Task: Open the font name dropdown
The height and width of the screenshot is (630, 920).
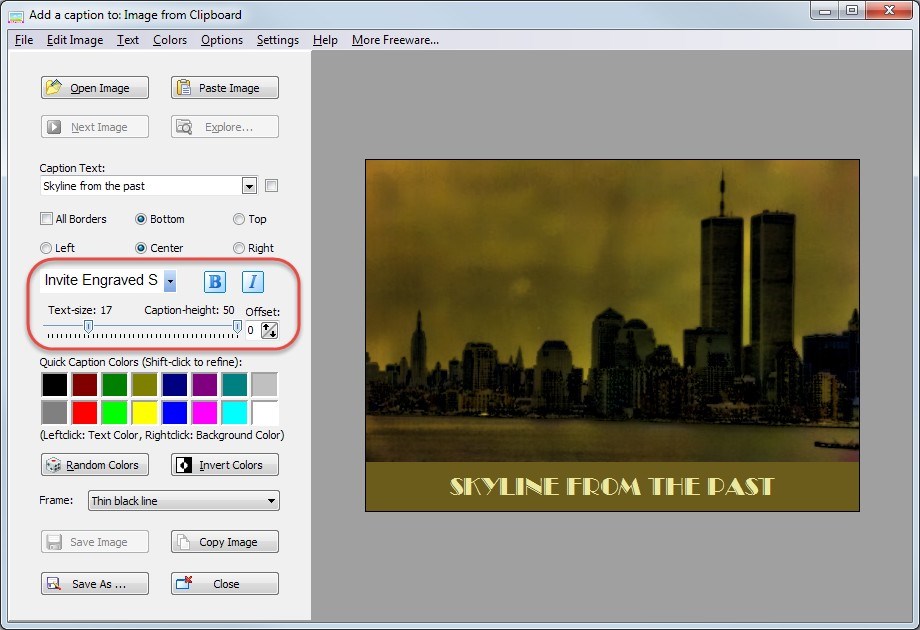Action: (170, 282)
